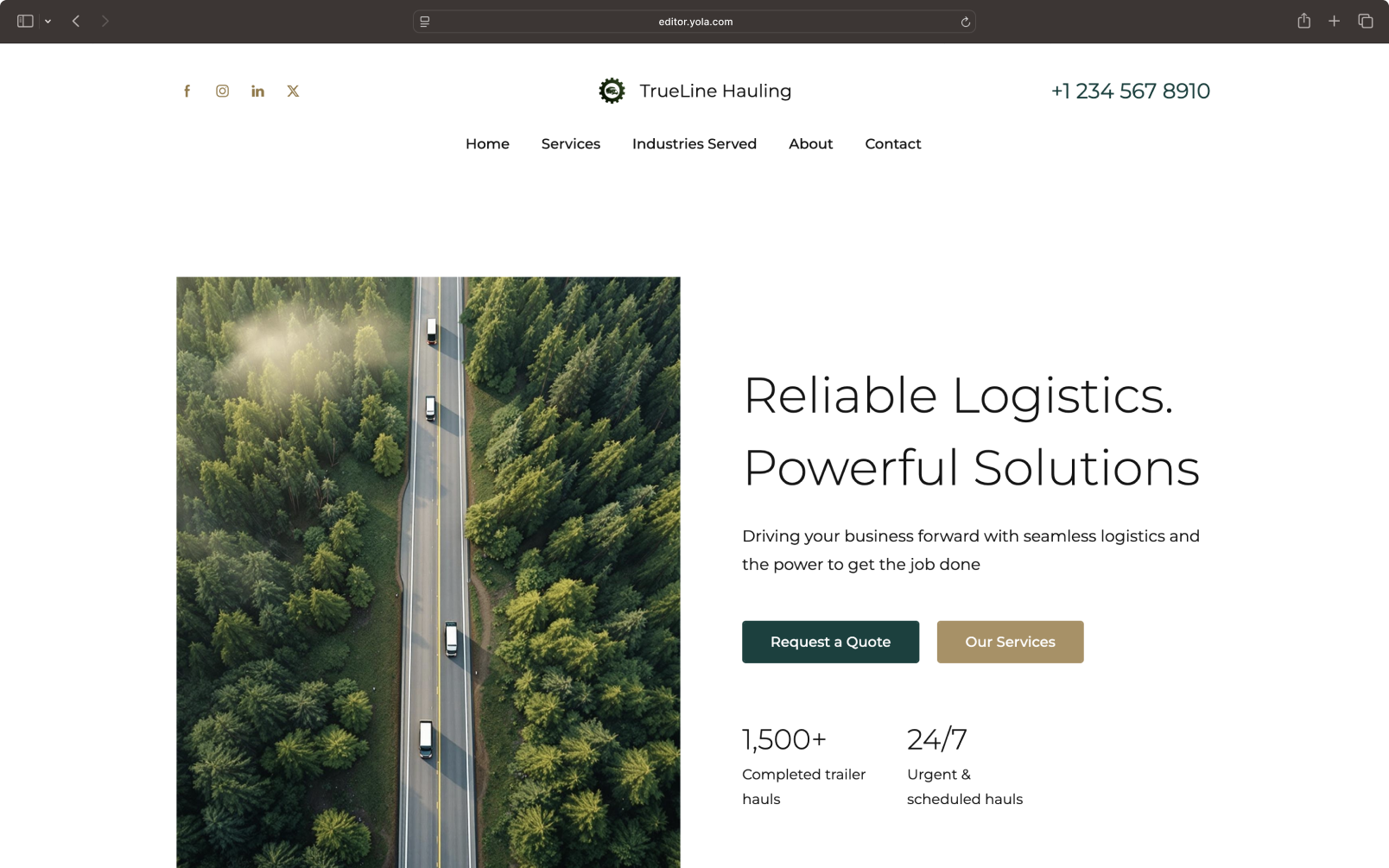This screenshot has height=868, width=1389.
Task: Click the TrueLine Hauling gear logo
Action: (612, 90)
